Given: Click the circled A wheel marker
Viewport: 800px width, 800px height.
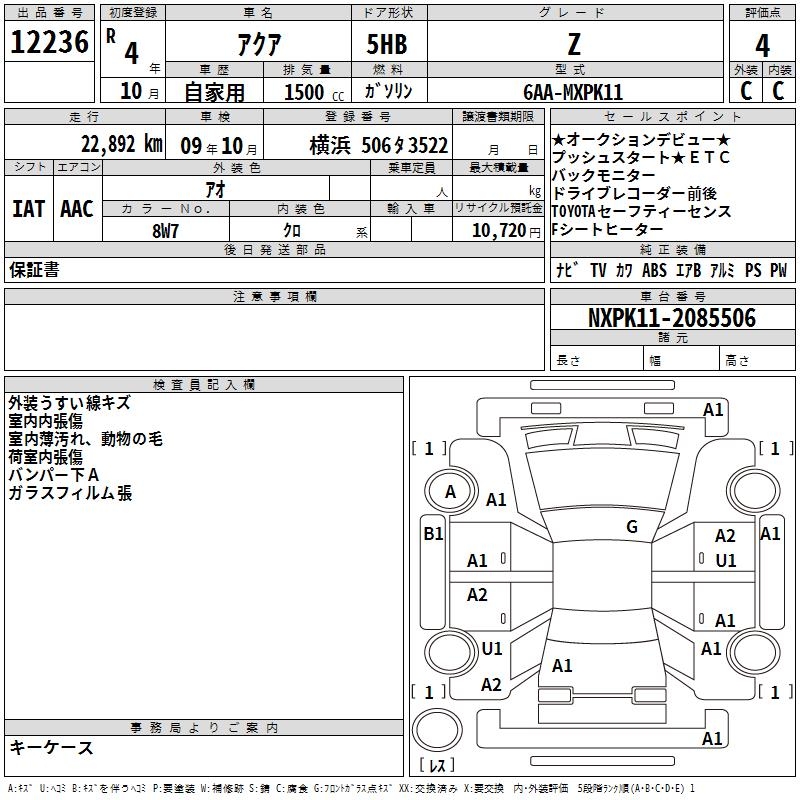Looking at the screenshot, I should (450, 491).
